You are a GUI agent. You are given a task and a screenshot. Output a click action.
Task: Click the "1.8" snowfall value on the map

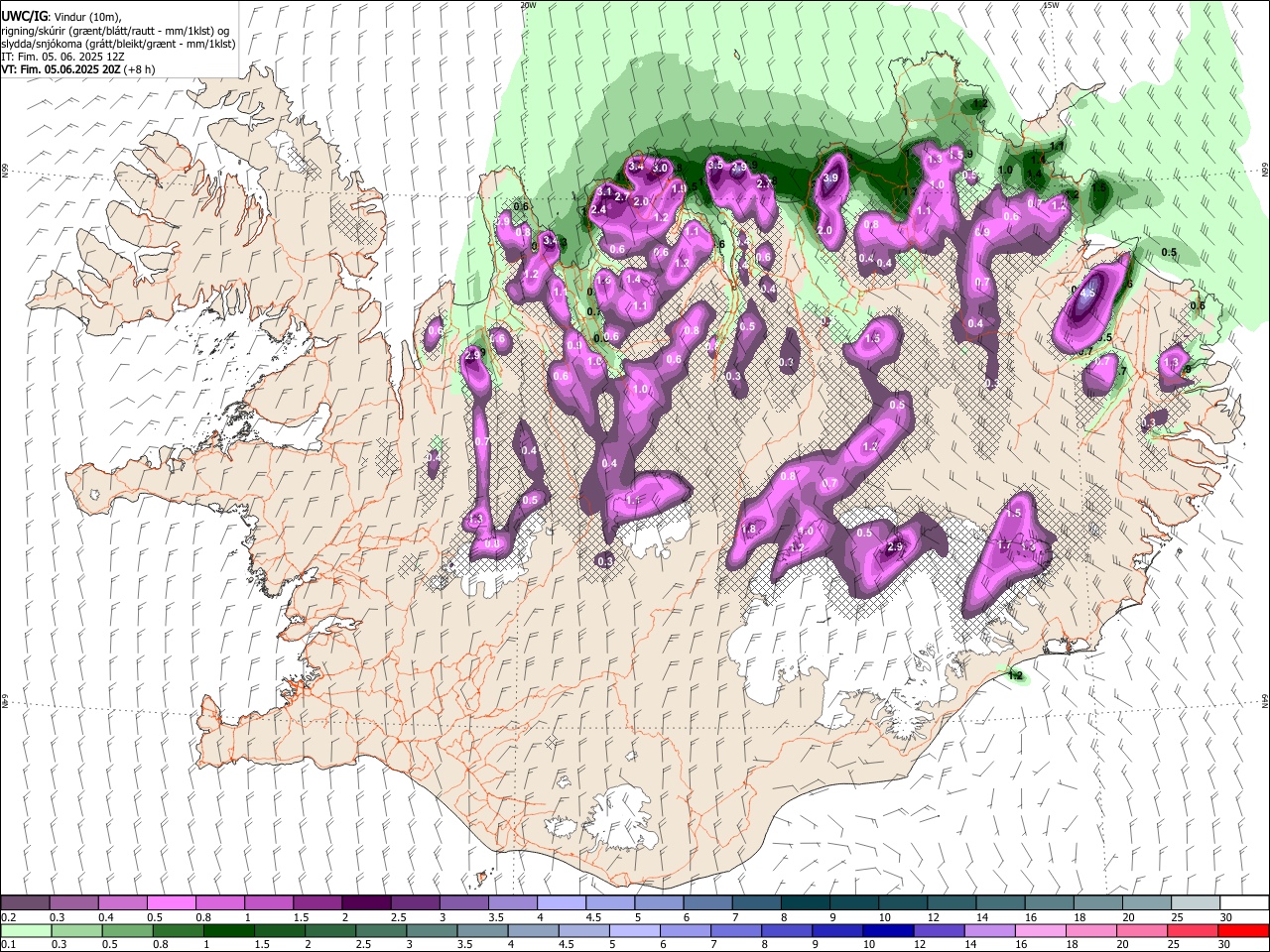748,530
